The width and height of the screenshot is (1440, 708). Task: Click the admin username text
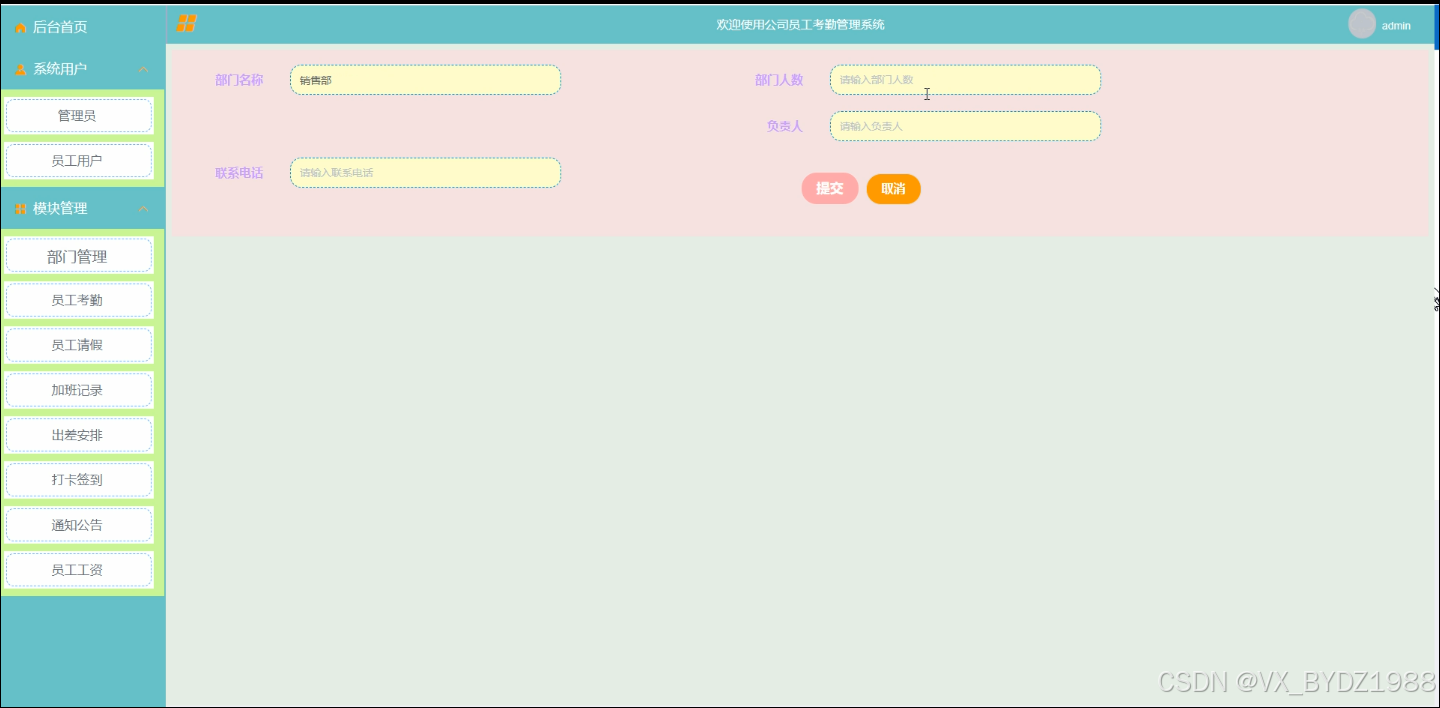pos(1396,26)
